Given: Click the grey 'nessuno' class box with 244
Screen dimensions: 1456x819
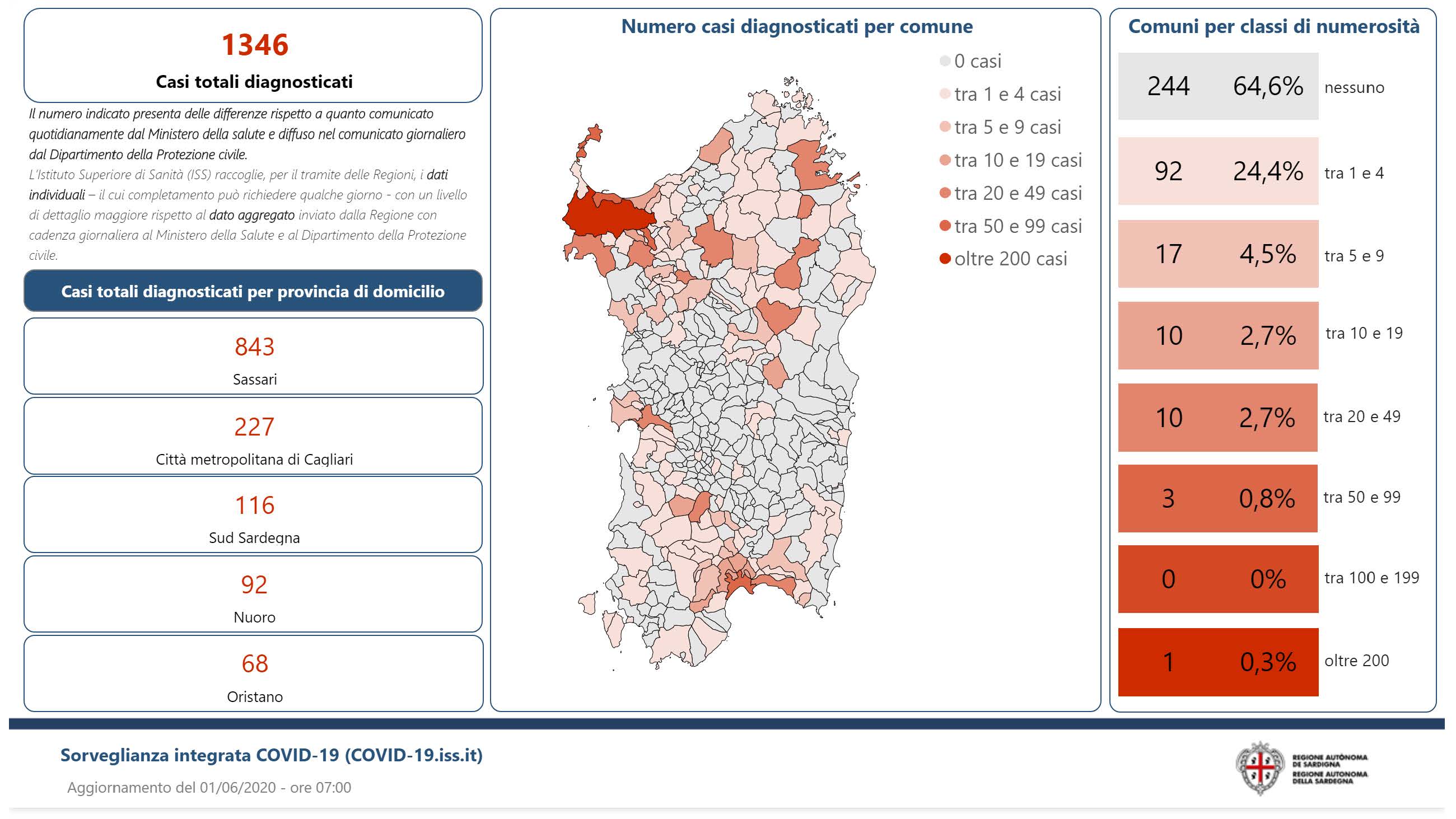Looking at the screenshot, I should [1217, 86].
